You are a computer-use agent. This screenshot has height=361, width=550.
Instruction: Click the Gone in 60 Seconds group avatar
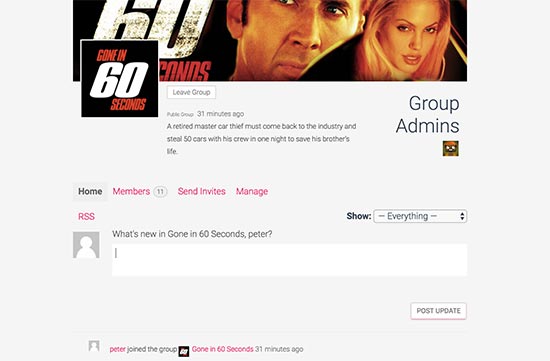tap(120, 79)
